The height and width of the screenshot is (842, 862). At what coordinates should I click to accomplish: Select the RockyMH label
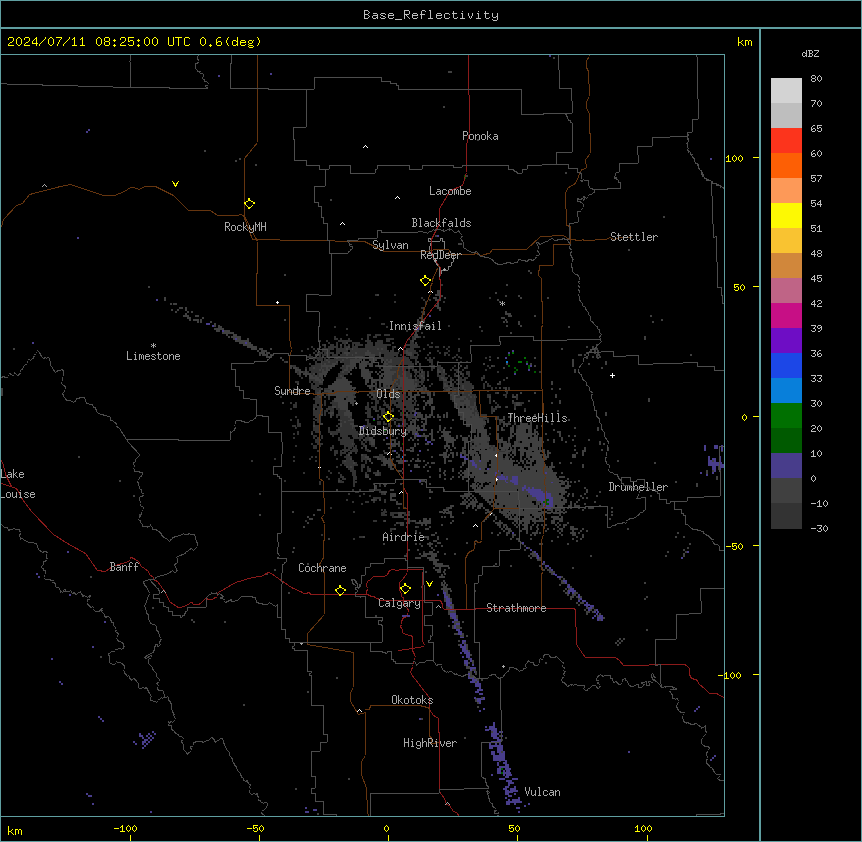(x=245, y=227)
